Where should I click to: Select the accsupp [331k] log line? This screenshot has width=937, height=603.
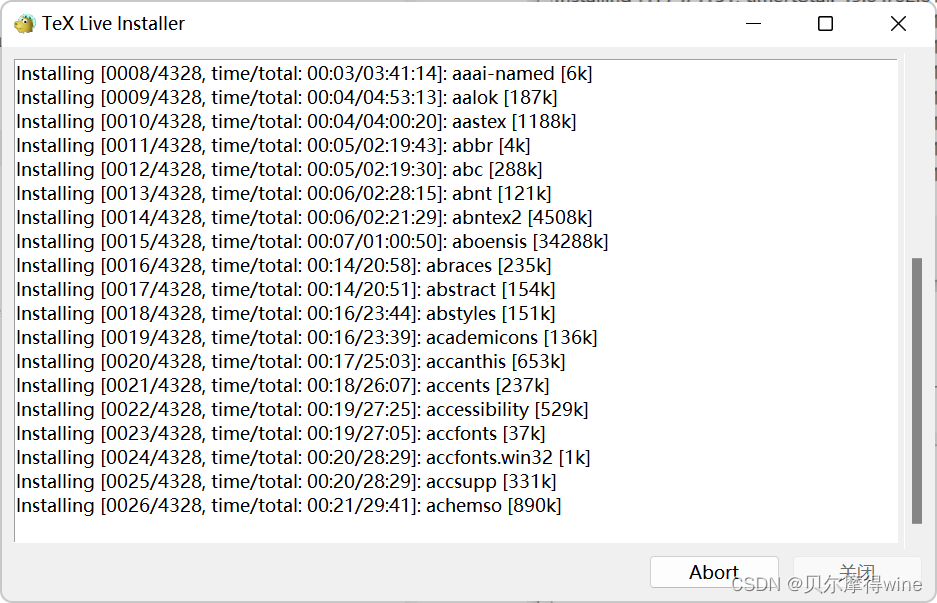286,482
